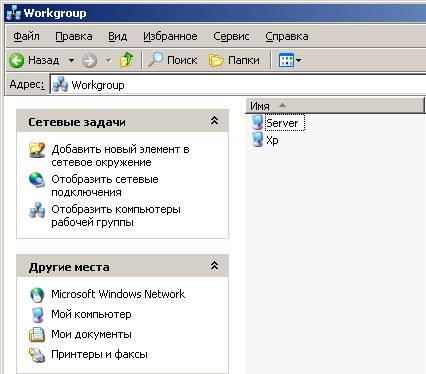This screenshot has width=426, height=374.
Task: Click the Поиск text label
Action: pos(182,60)
